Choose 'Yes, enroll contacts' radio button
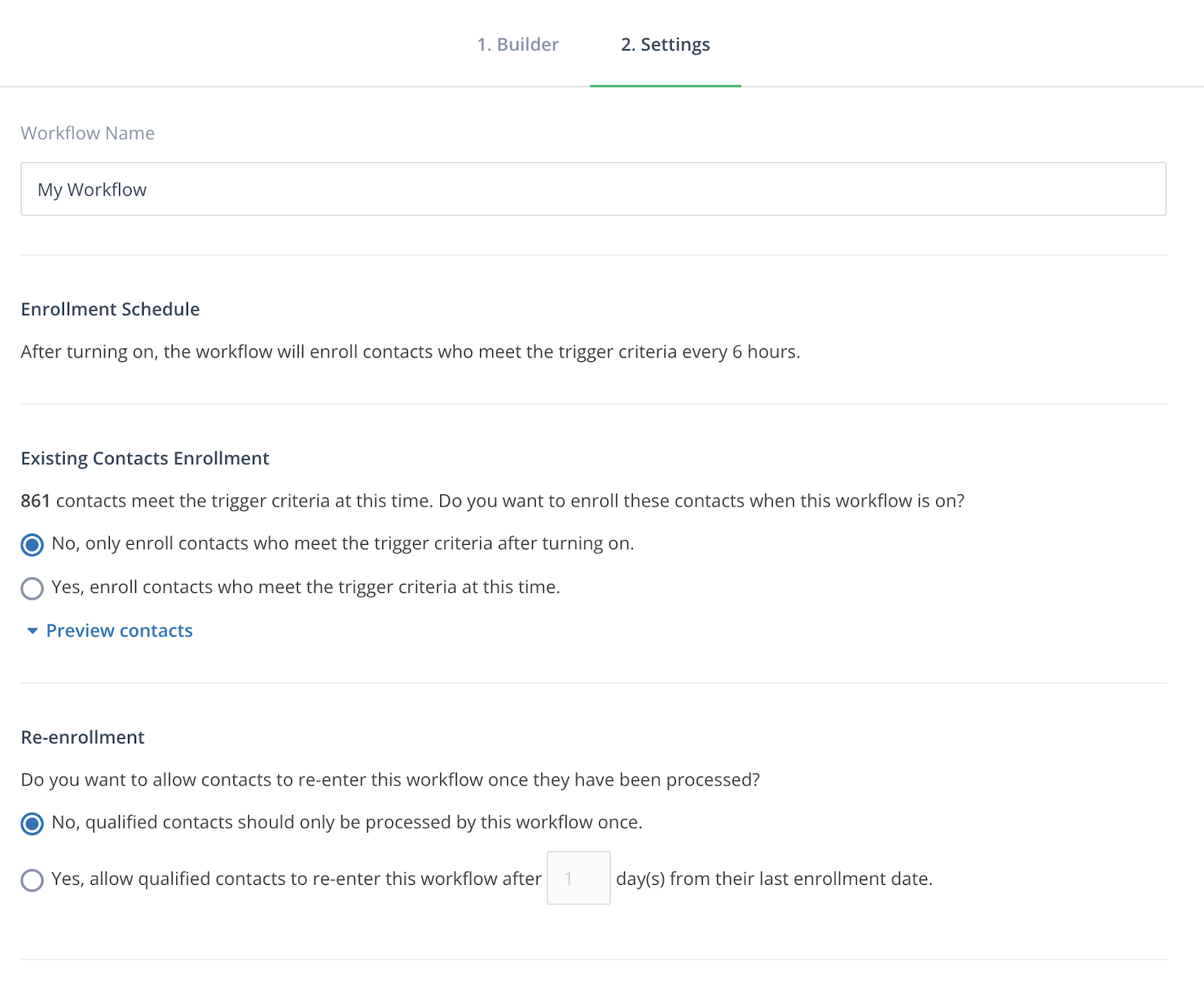The image size is (1204, 982). (32, 588)
